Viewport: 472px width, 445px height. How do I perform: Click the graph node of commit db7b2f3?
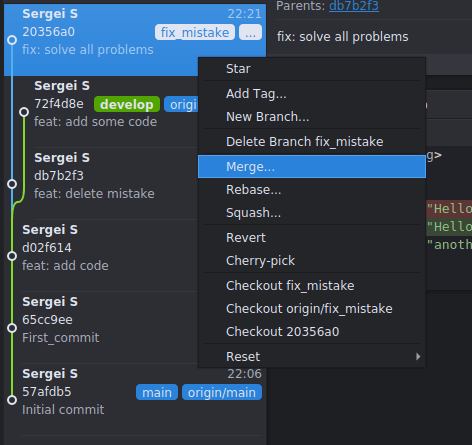pos(12,184)
